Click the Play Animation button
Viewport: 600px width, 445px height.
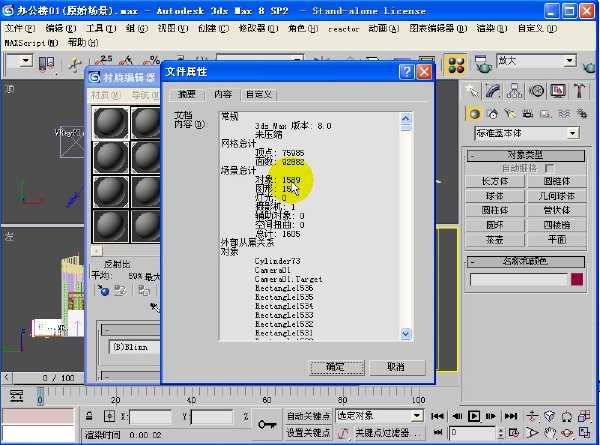tap(474, 416)
